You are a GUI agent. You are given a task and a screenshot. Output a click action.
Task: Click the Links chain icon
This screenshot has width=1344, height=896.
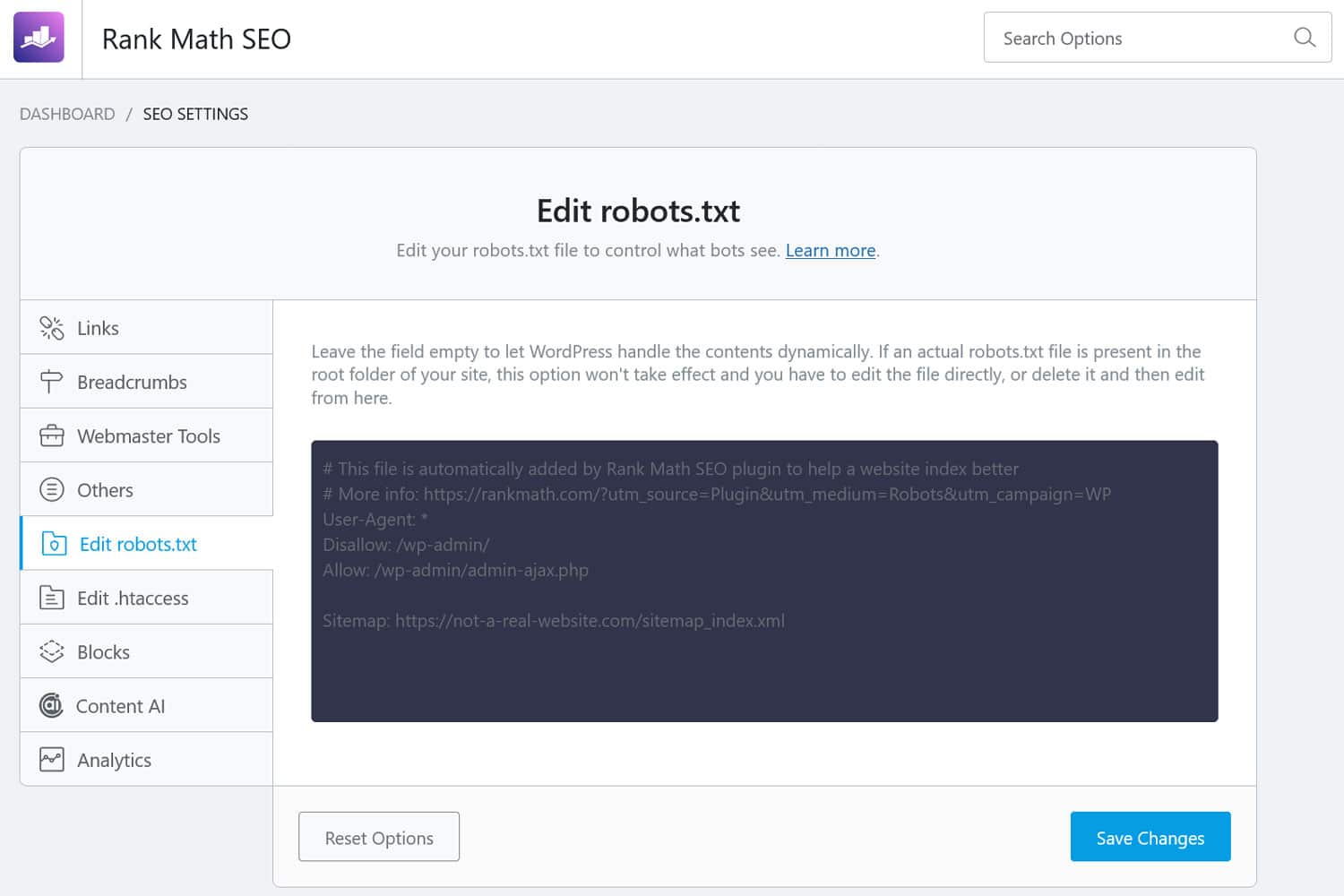coord(52,328)
